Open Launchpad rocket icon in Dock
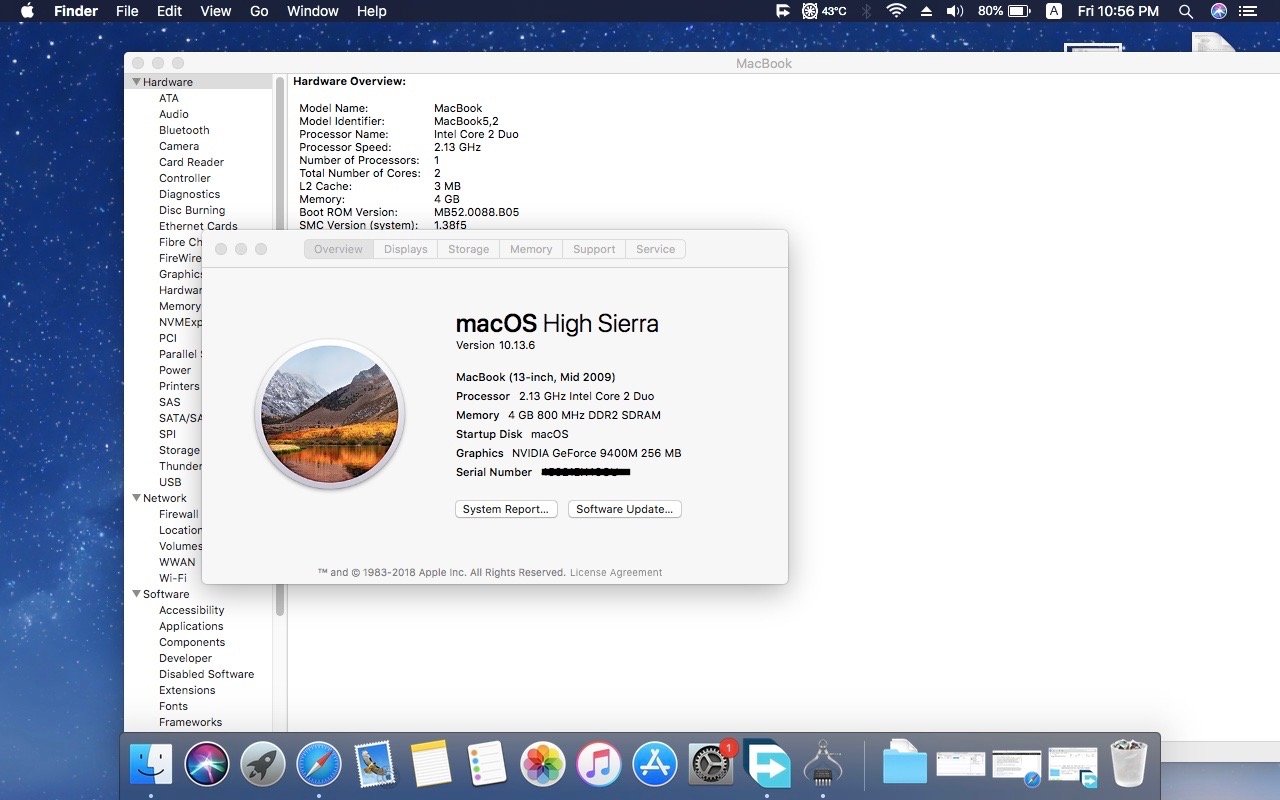Viewport: 1280px width, 800px height. click(263, 765)
